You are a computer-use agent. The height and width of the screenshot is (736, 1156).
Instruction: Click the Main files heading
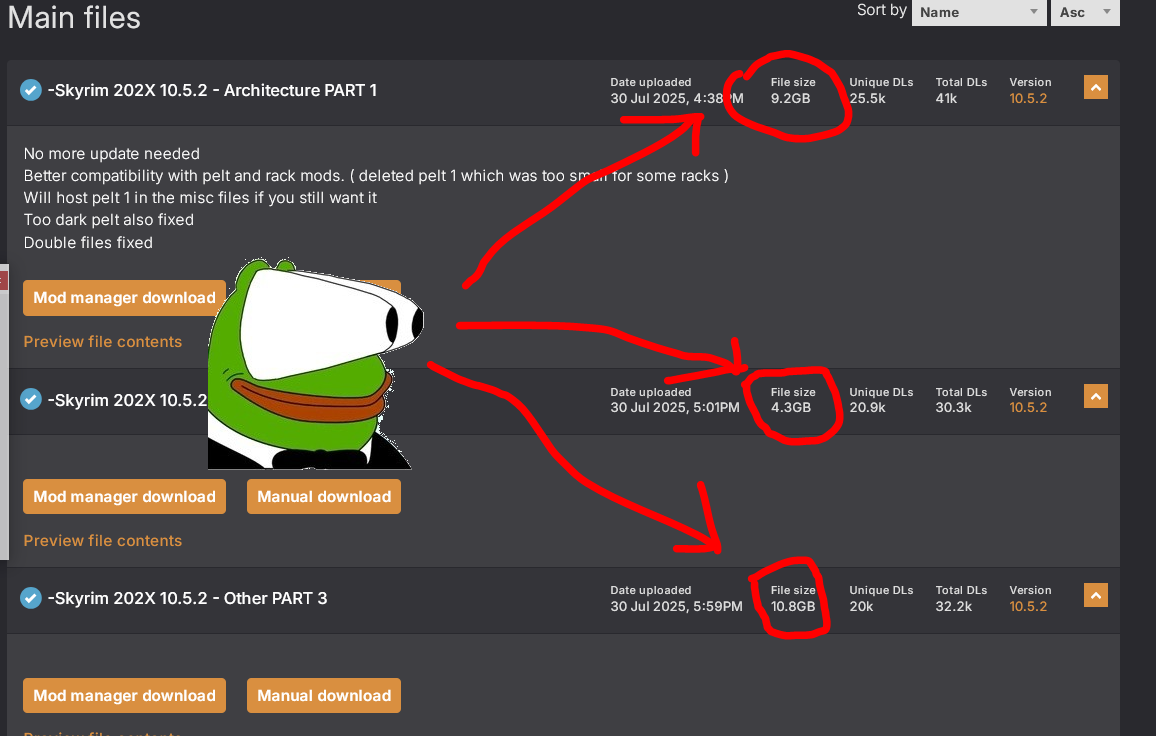(74, 18)
